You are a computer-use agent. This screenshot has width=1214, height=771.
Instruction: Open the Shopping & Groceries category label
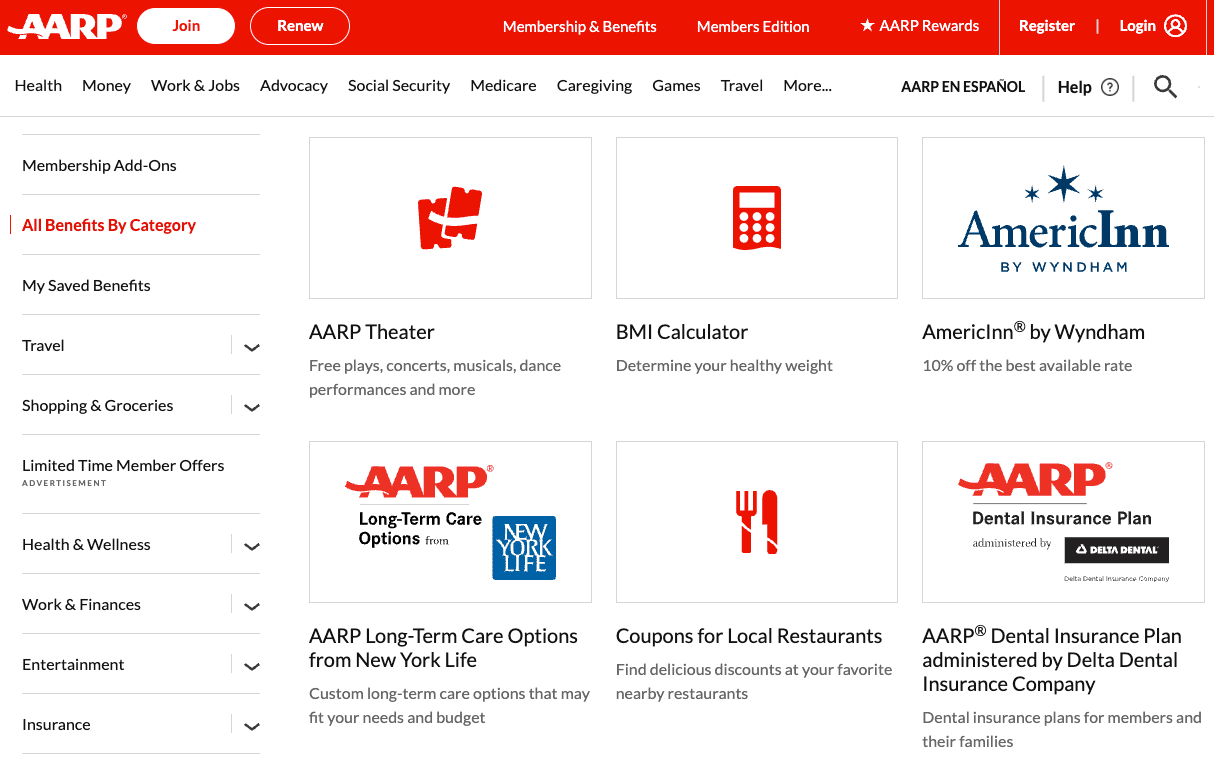(98, 406)
